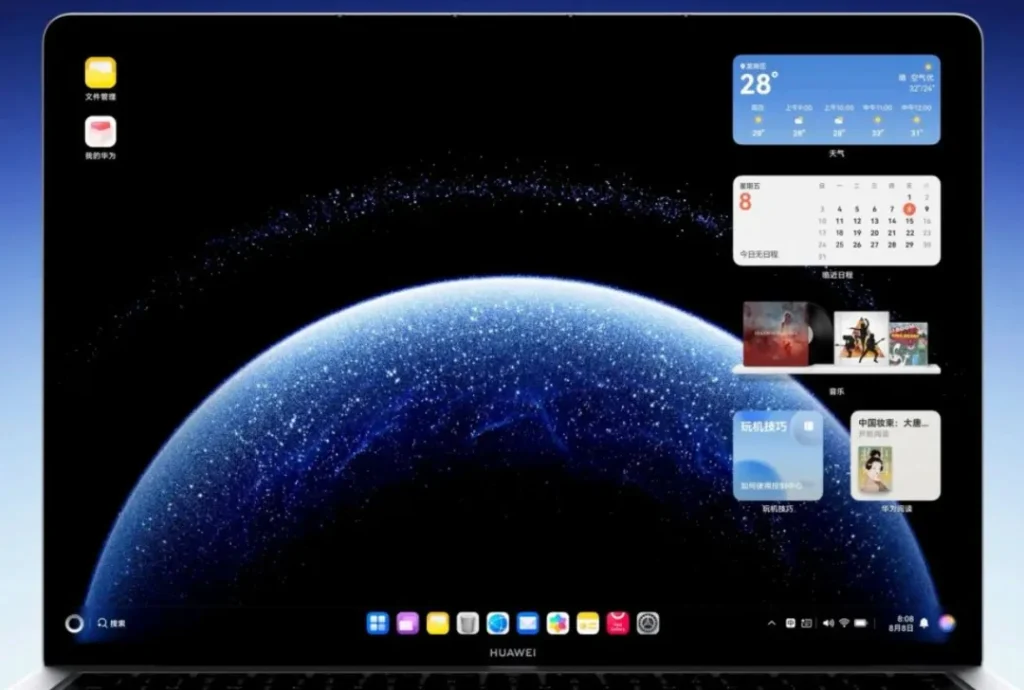Open the colorful comic-style album cover
This screenshot has width=1024, height=690.
point(908,343)
